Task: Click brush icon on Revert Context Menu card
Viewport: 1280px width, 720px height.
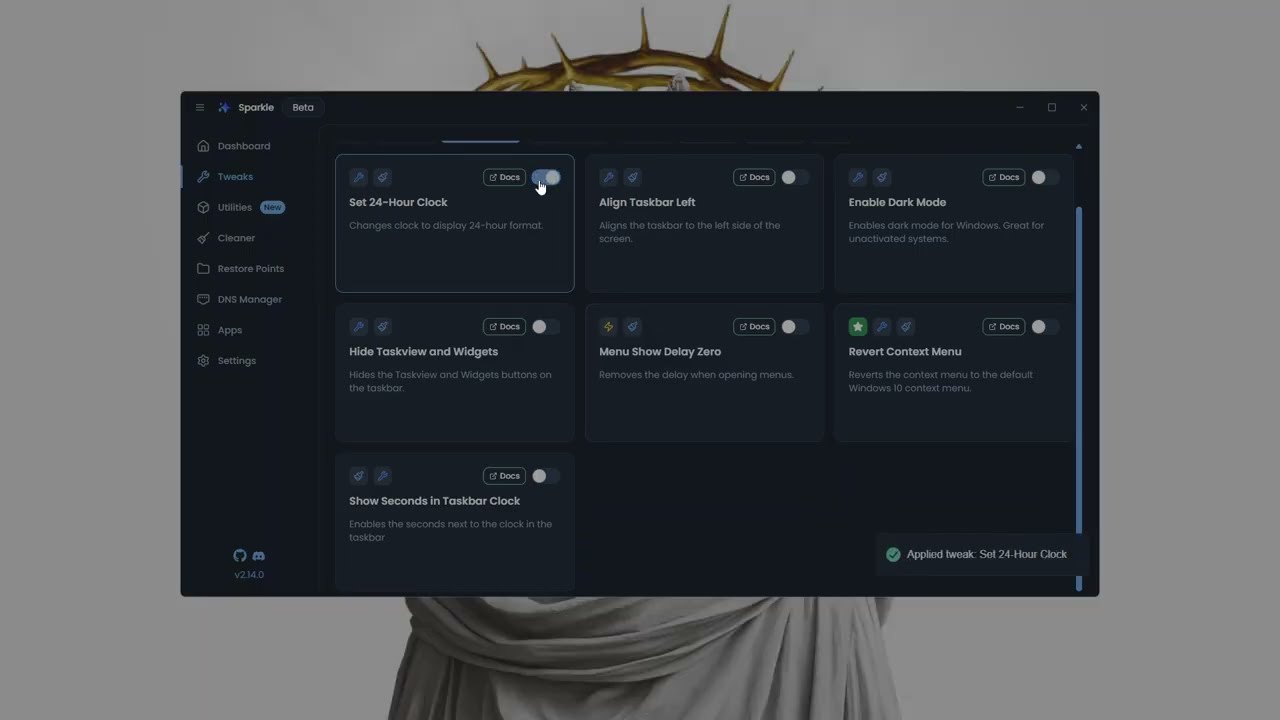Action: click(906, 327)
